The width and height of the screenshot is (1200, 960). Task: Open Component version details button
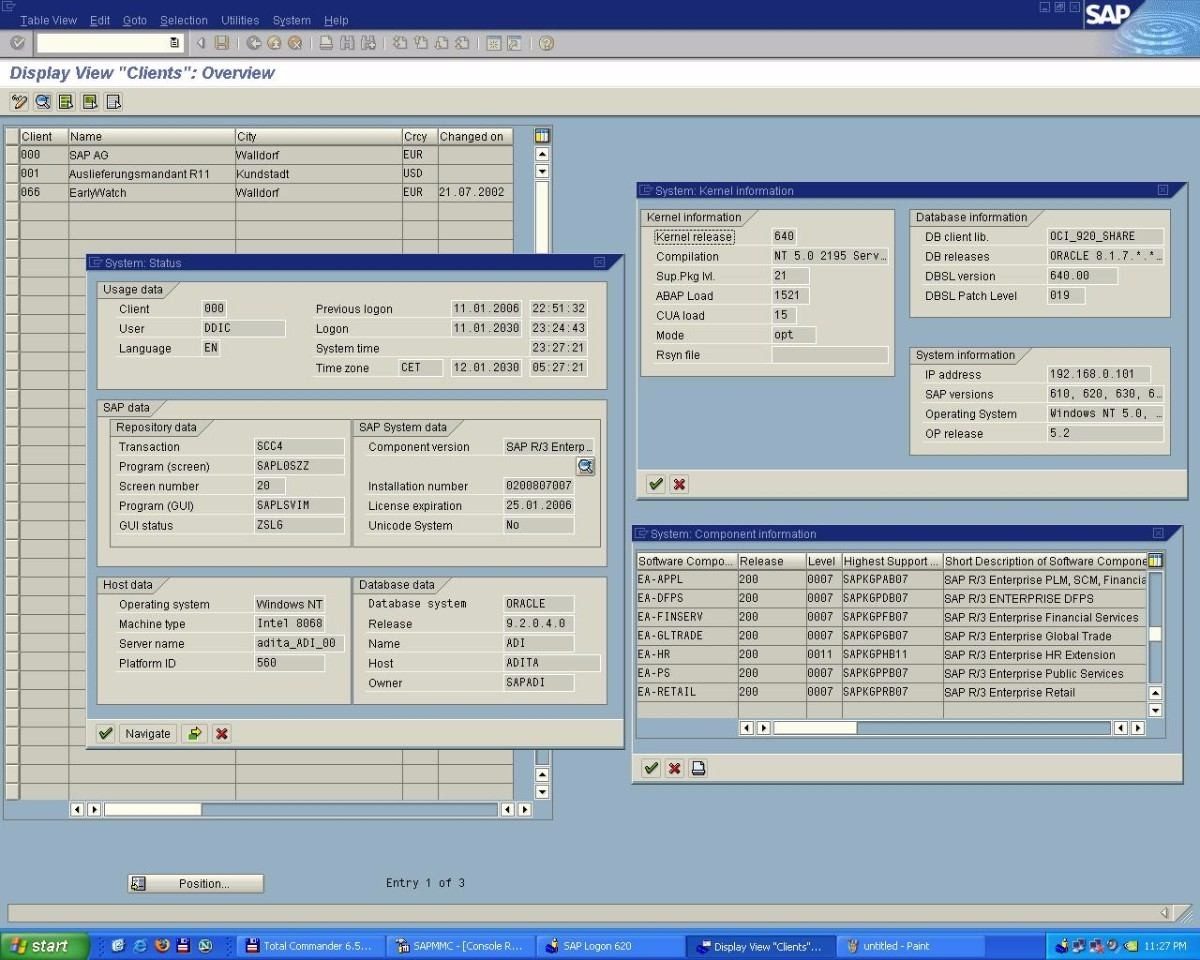tap(586, 466)
